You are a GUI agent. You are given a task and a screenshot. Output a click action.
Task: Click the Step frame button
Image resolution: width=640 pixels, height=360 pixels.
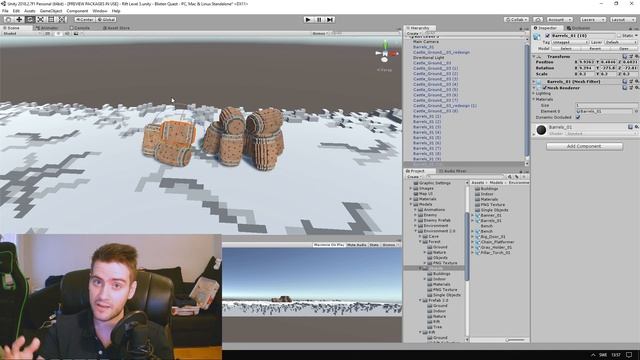coord(330,20)
